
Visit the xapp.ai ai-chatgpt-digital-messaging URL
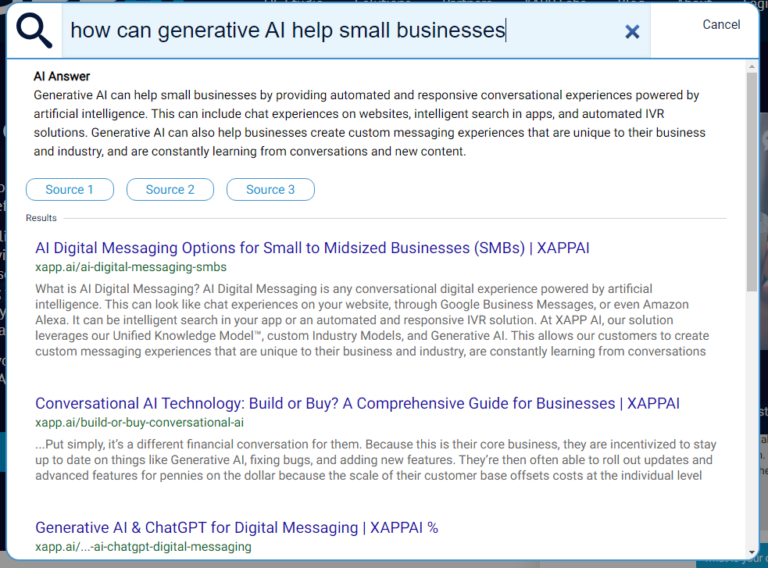143,547
